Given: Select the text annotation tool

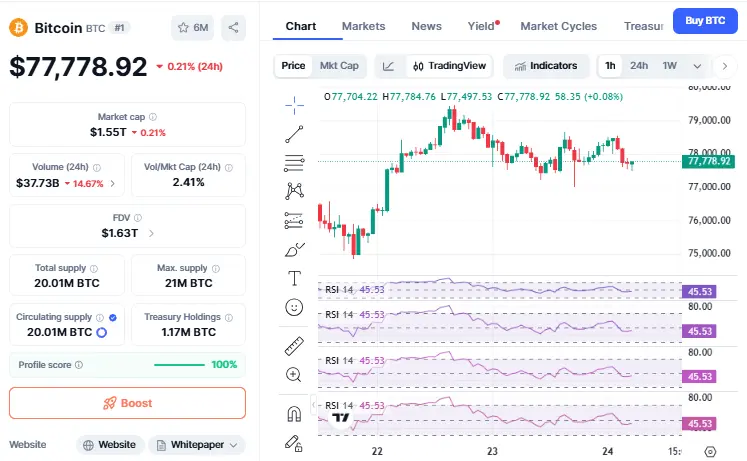Looking at the screenshot, I should [x=294, y=278].
